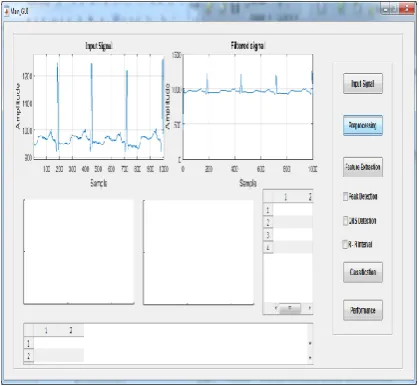Minimize the GUI window
Viewport: 419px width, 386px height.
pos(385,9)
